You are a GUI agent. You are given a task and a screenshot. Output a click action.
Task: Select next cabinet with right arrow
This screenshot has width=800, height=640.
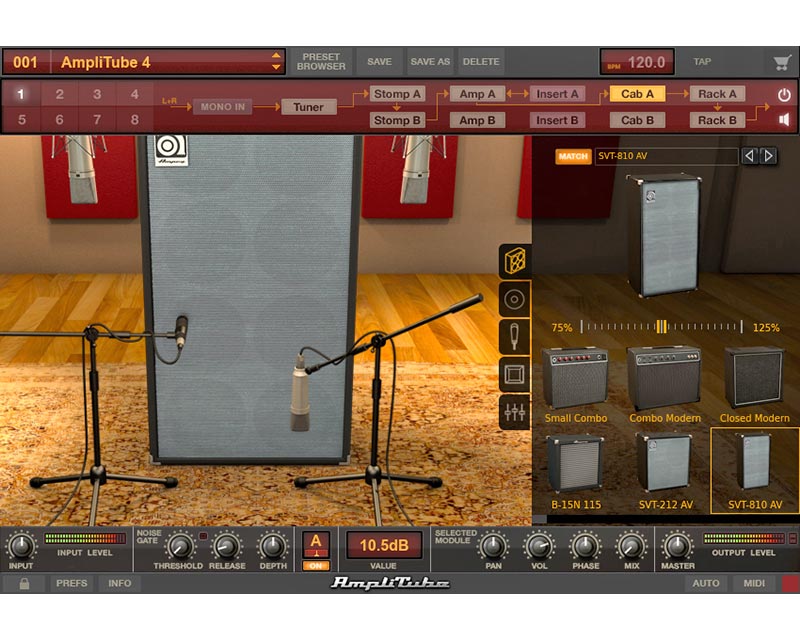(x=768, y=156)
